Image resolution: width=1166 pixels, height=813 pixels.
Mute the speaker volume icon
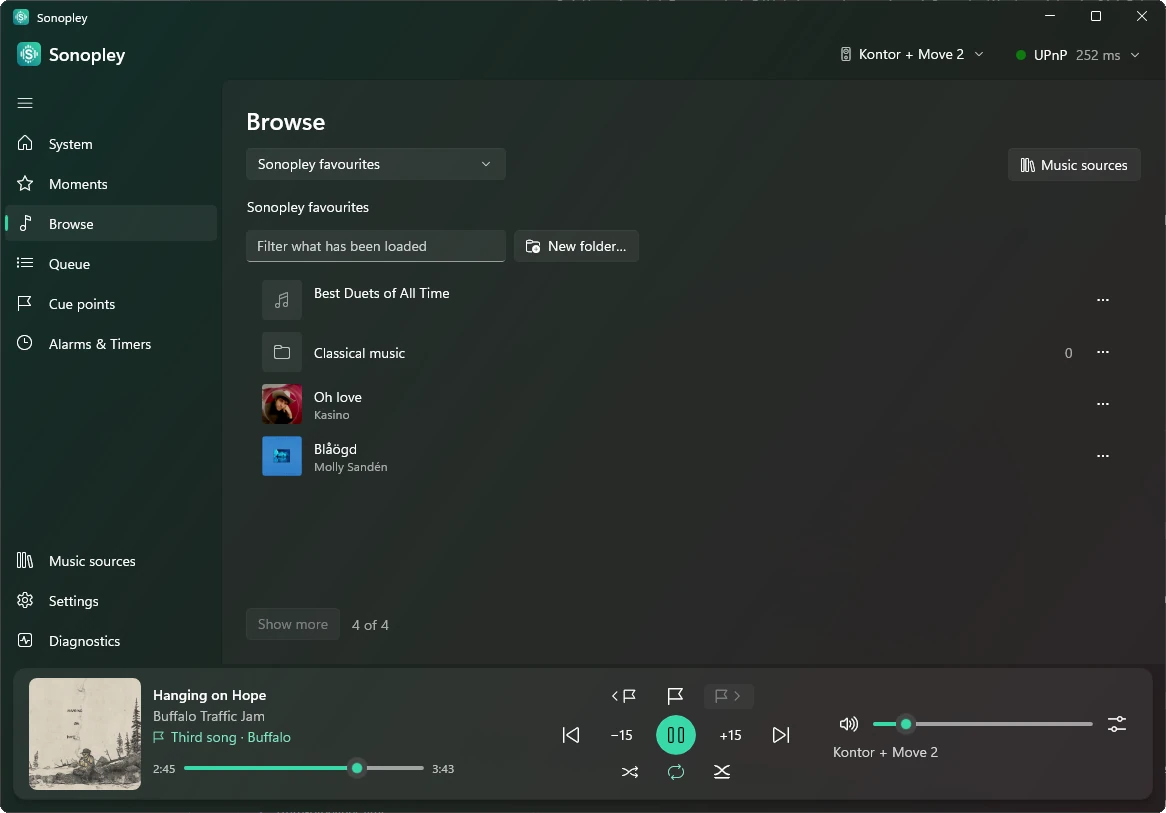[848, 724]
